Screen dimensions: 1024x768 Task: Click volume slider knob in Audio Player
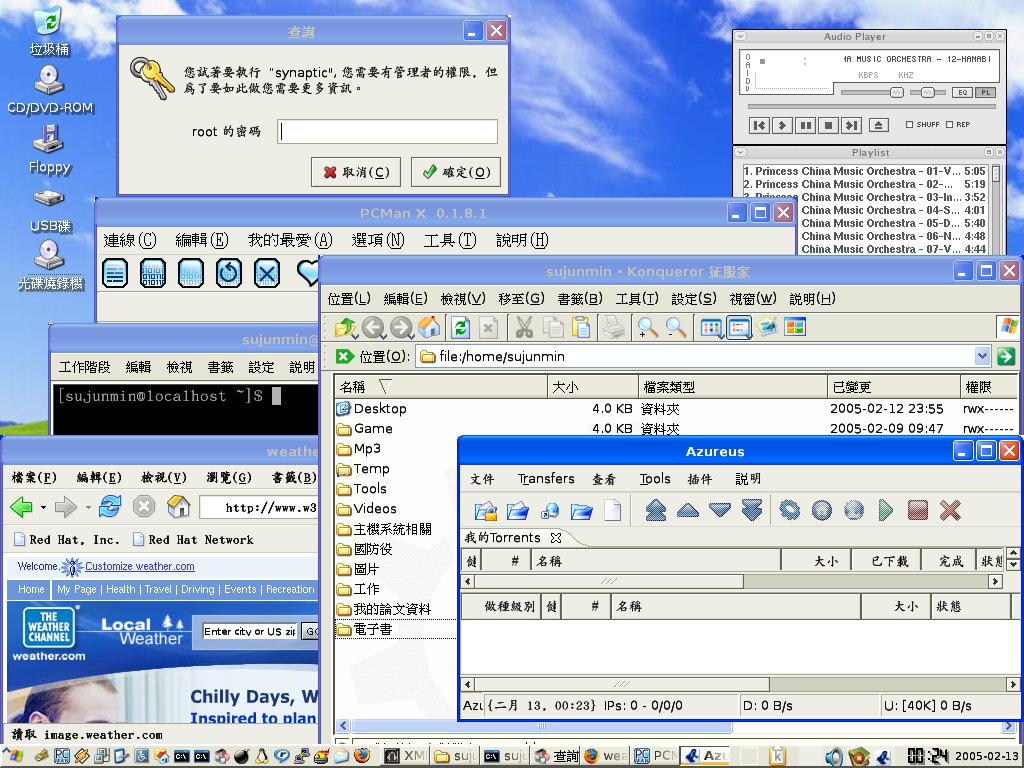click(897, 92)
